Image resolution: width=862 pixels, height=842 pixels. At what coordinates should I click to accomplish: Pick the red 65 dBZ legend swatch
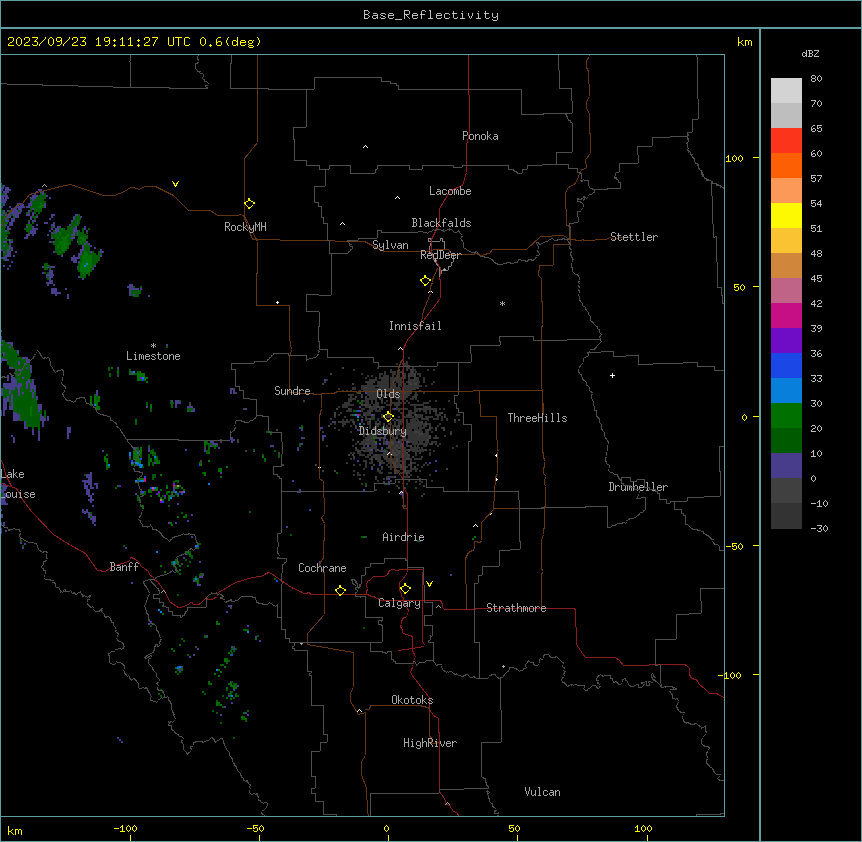tap(786, 140)
